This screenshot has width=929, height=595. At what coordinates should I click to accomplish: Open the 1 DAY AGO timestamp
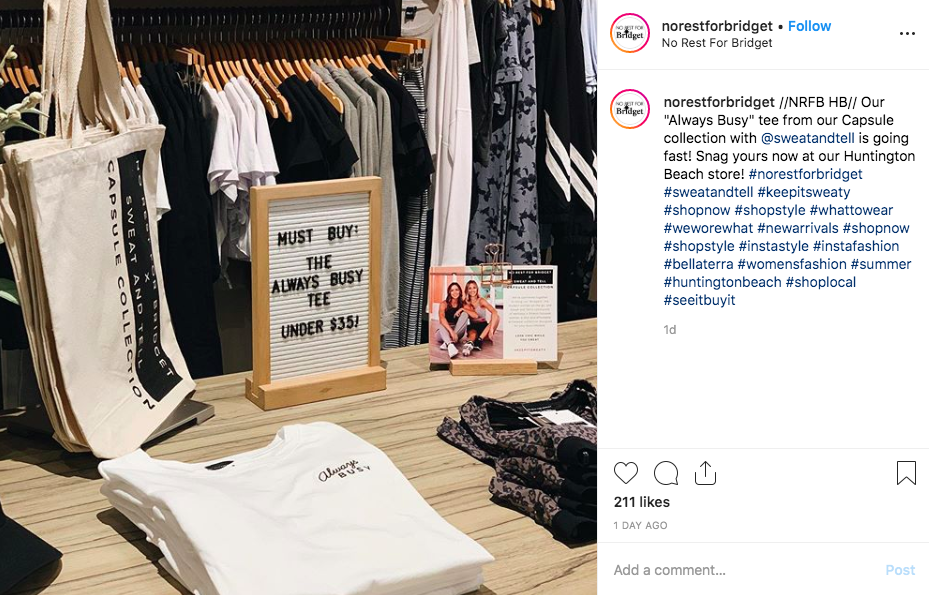tap(640, 525)
